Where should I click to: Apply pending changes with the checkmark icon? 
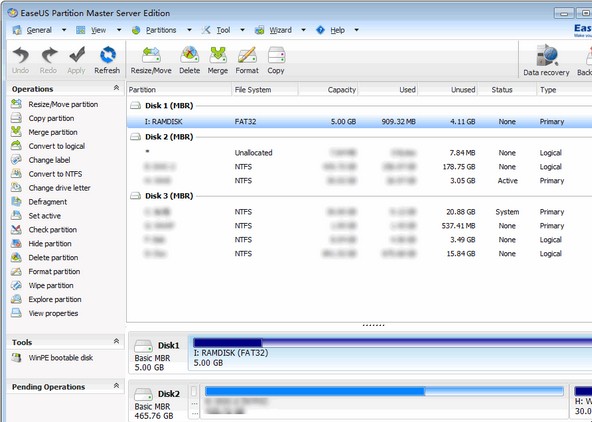coord(77,55)
